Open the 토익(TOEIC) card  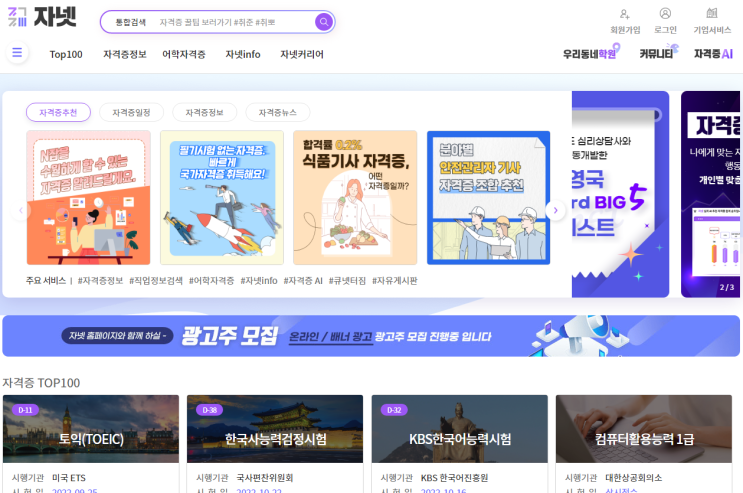pos(91,444)
